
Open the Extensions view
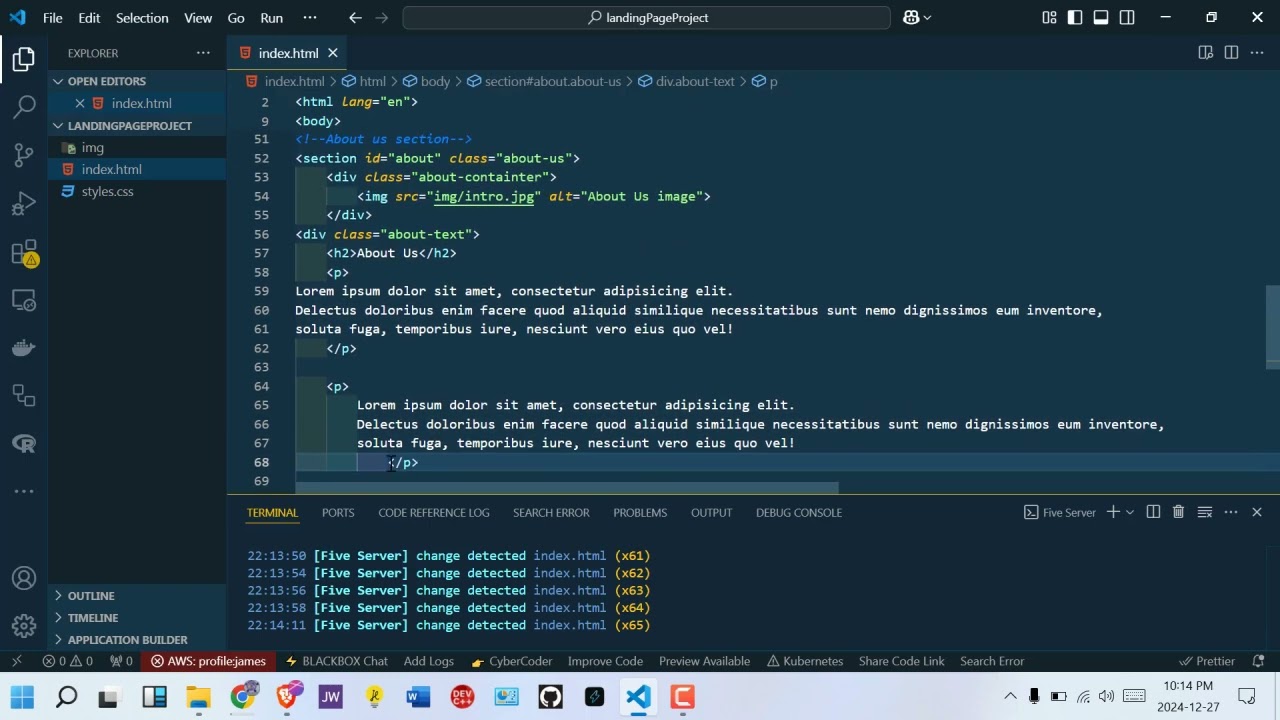pyautogui.click(x=24, y=252)
